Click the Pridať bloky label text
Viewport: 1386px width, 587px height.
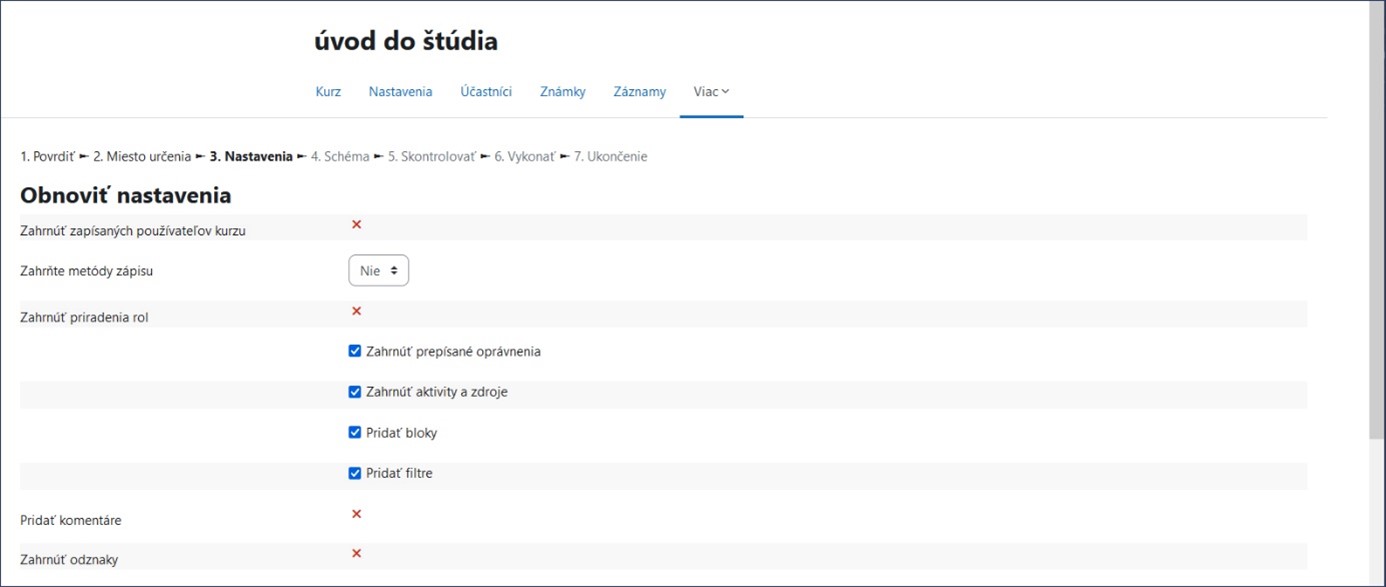(x=402, y=433)
